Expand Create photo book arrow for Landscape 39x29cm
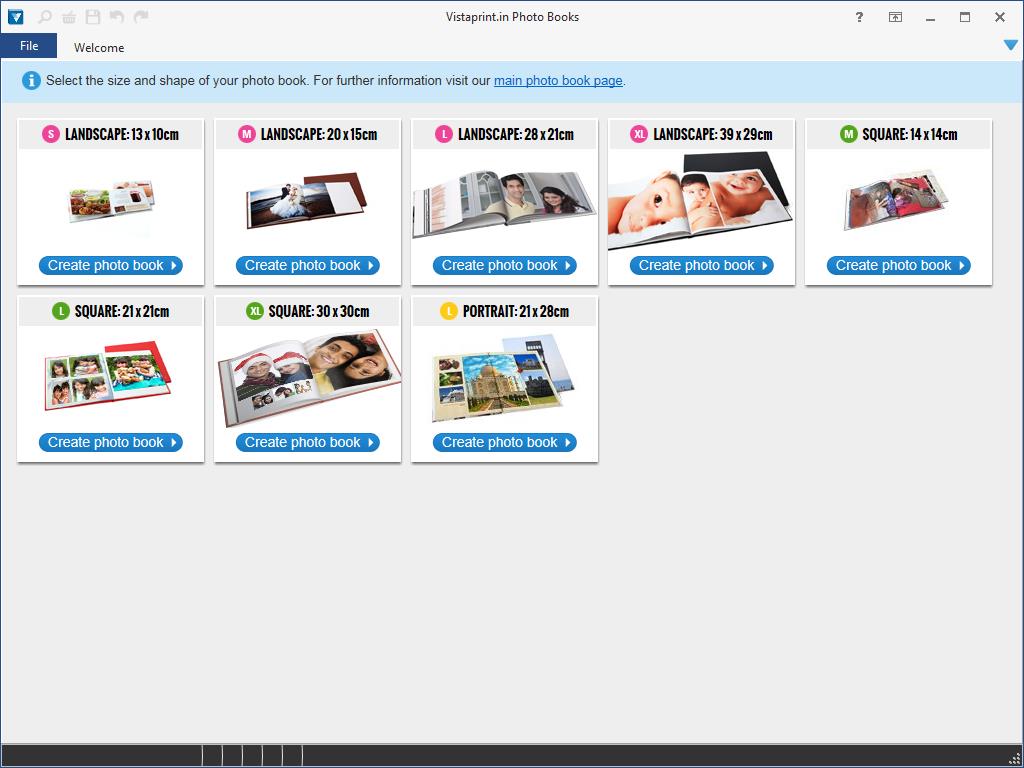The image size is (1024, 768). 765,265
